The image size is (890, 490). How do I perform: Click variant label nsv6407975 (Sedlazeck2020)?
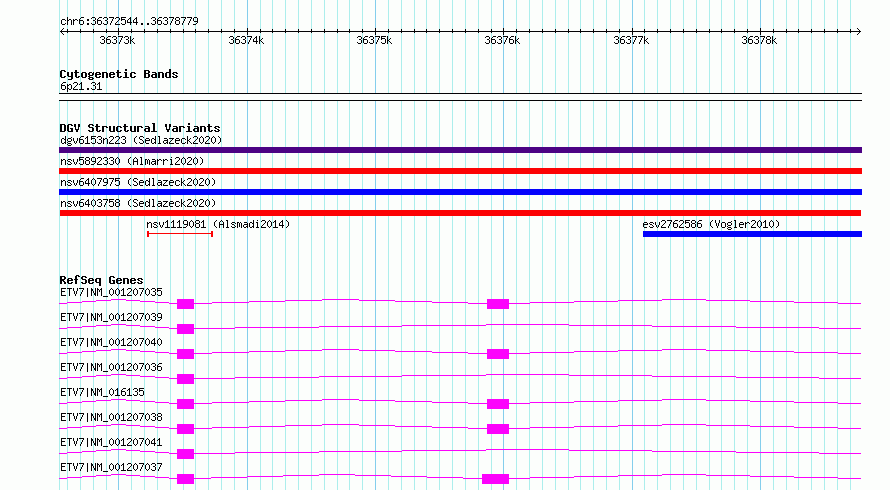138,182
